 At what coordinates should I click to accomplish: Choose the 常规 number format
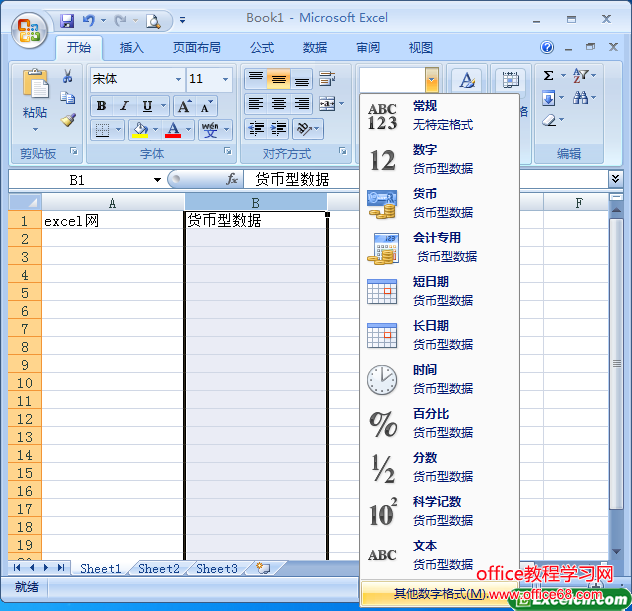439,116
